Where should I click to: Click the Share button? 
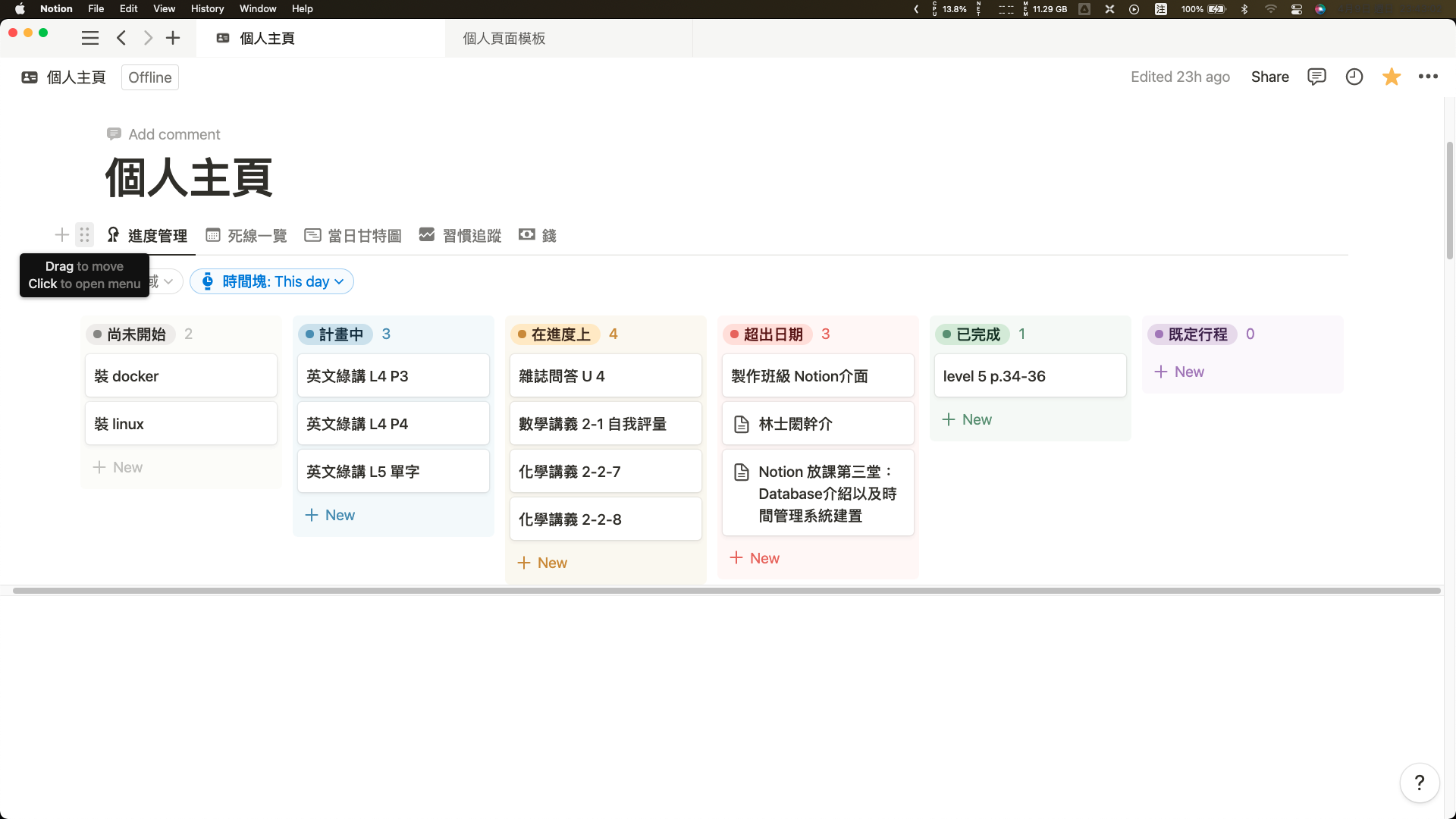click(x=1269, y=77)
